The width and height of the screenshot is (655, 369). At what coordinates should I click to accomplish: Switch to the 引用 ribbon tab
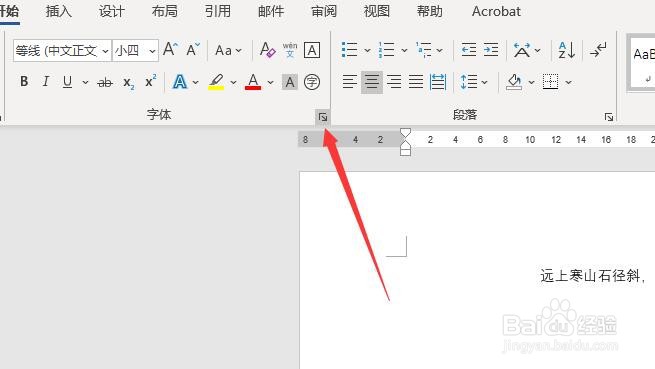(x=218, y=11)
